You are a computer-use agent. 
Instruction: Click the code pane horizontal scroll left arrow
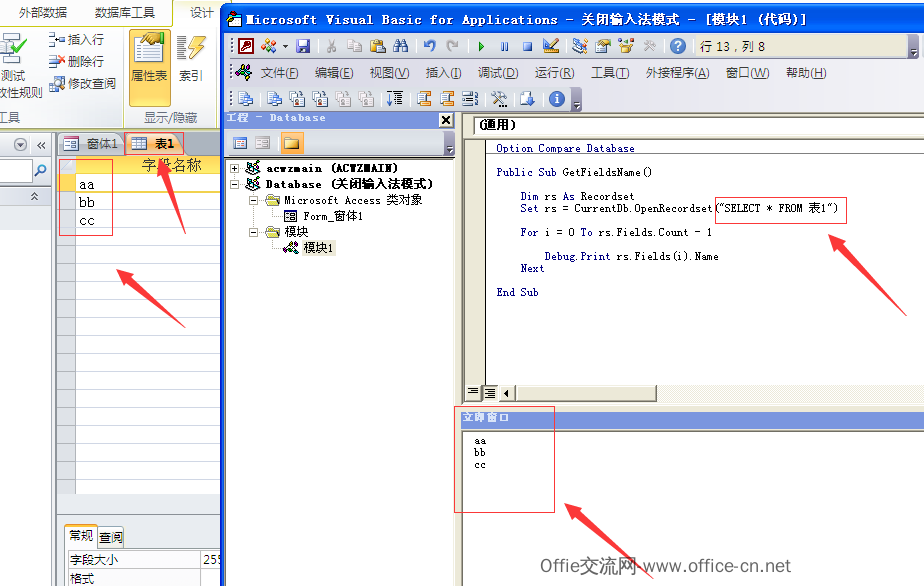tap(506, 393)
